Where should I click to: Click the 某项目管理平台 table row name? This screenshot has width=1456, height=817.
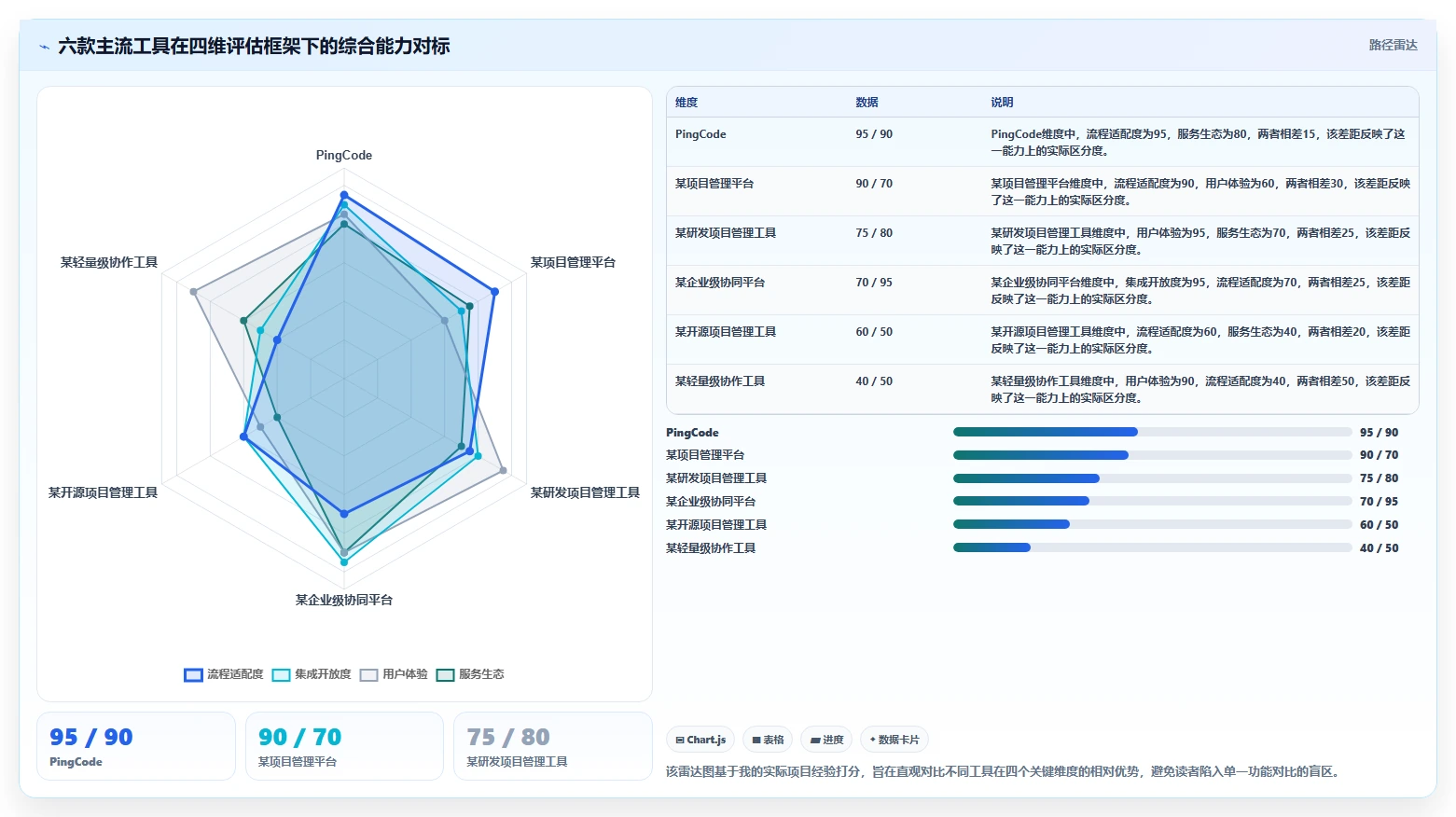(714, 184)
